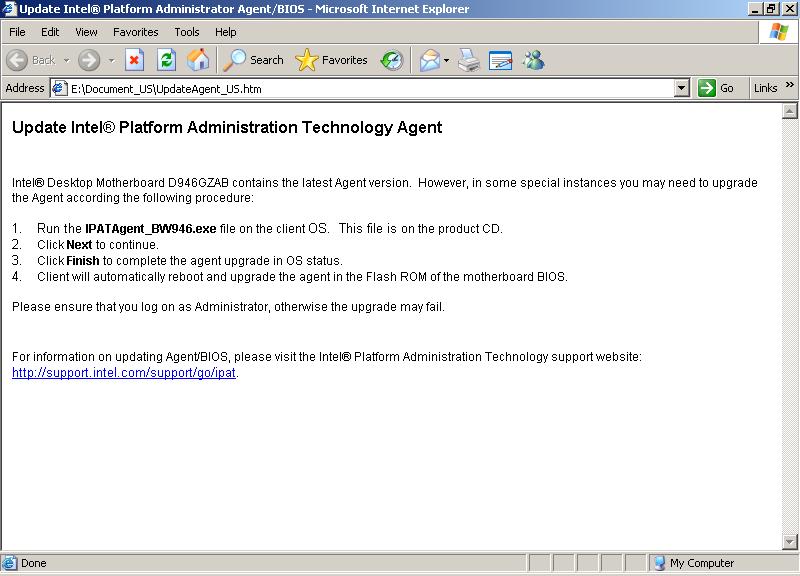Viewport: 800px width, 576px height.
Task: Open the support.intel.com ipat link
Action: coord(124,373)
